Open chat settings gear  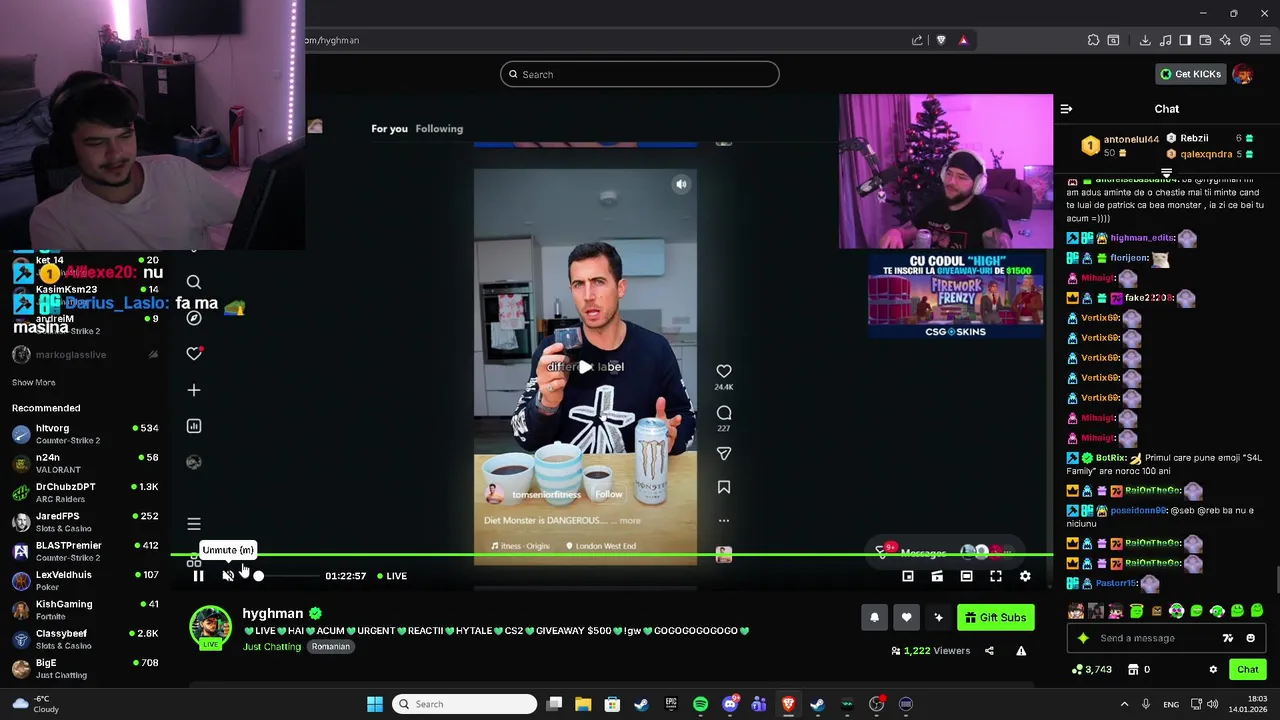[1213, 670]
